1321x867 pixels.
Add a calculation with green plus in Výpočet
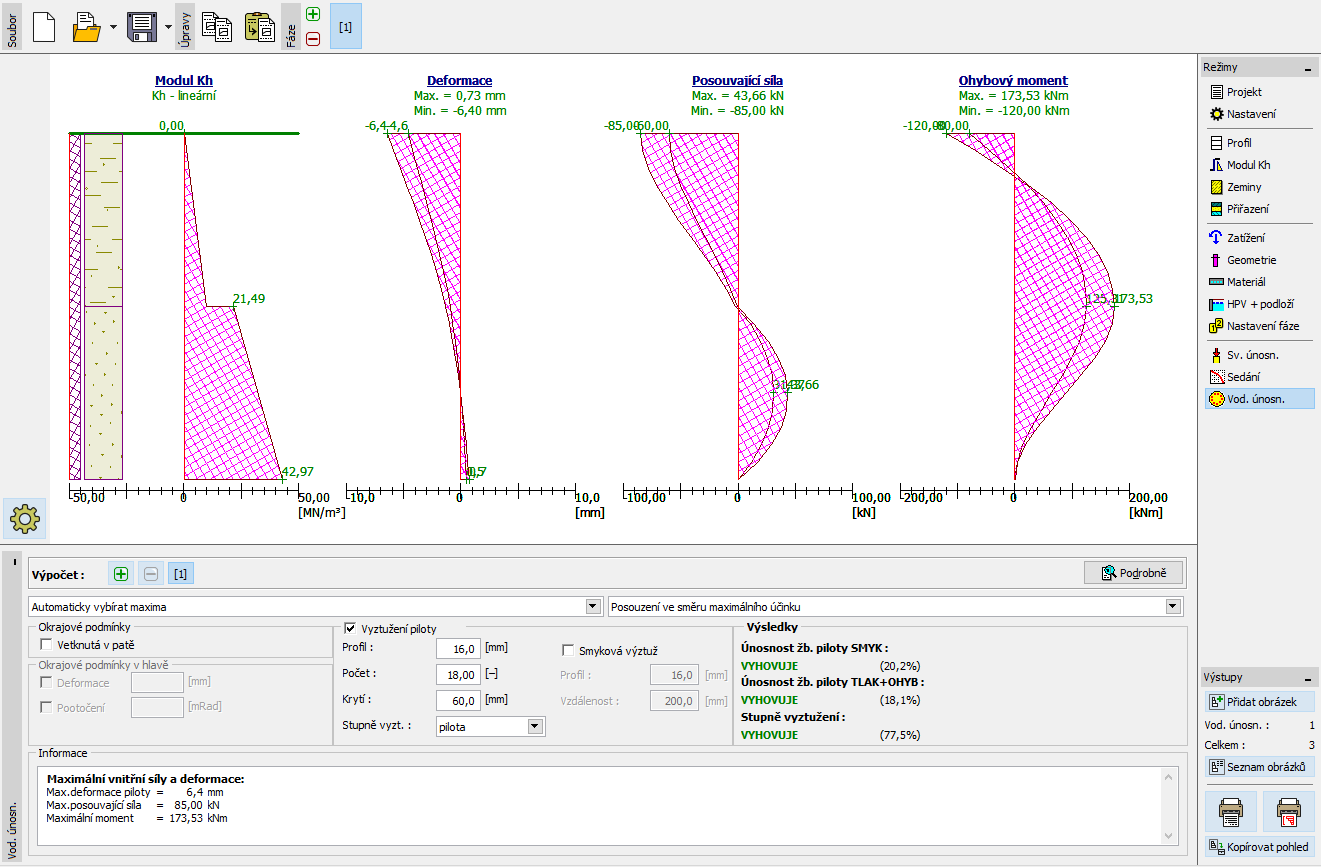[121, 574]
